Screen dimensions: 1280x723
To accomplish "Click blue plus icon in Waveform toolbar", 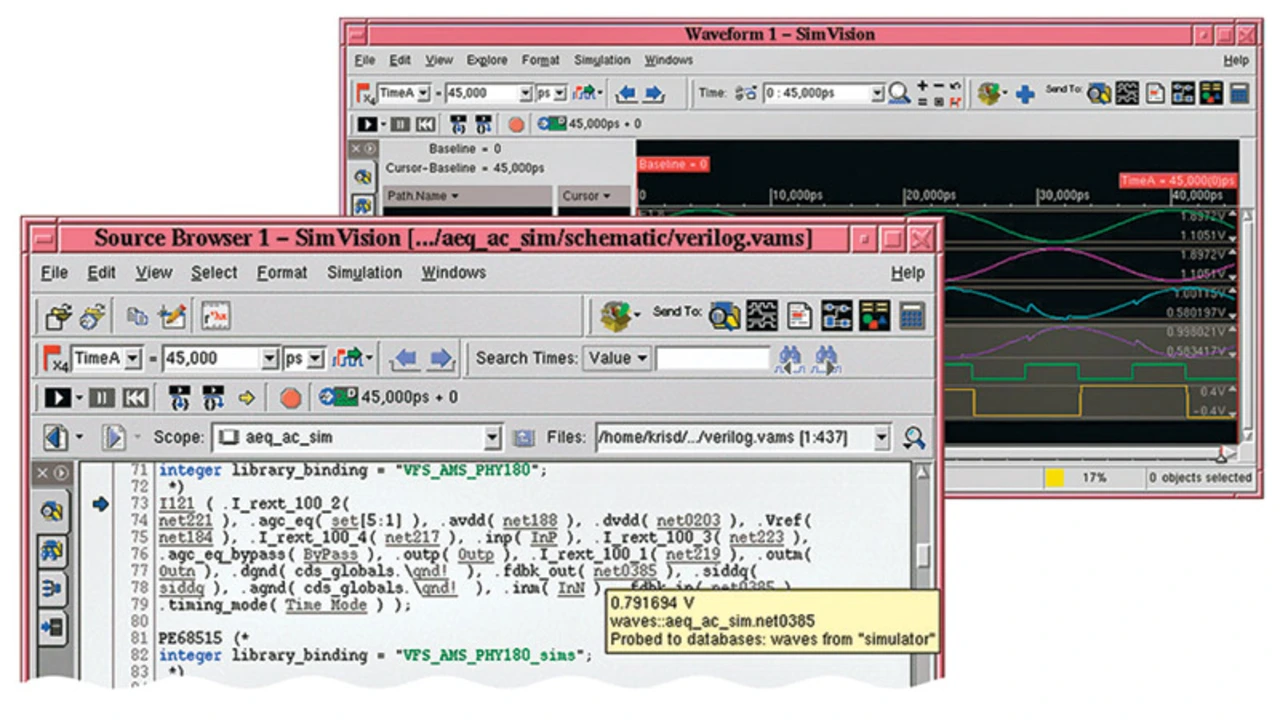I will point(1024,94).
